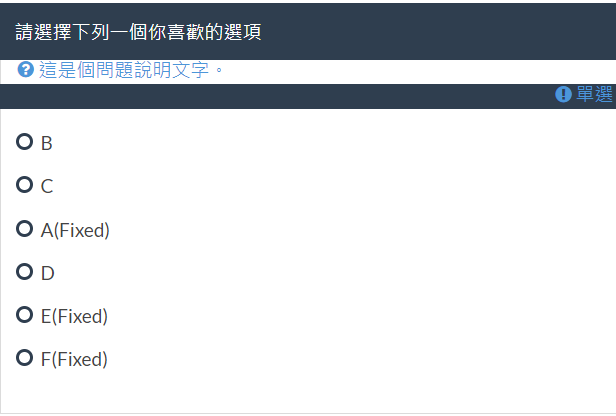Click the A(Fixed) label text
Screen dimensions: 616x416
pyautogui.click(x=75, y=231)
